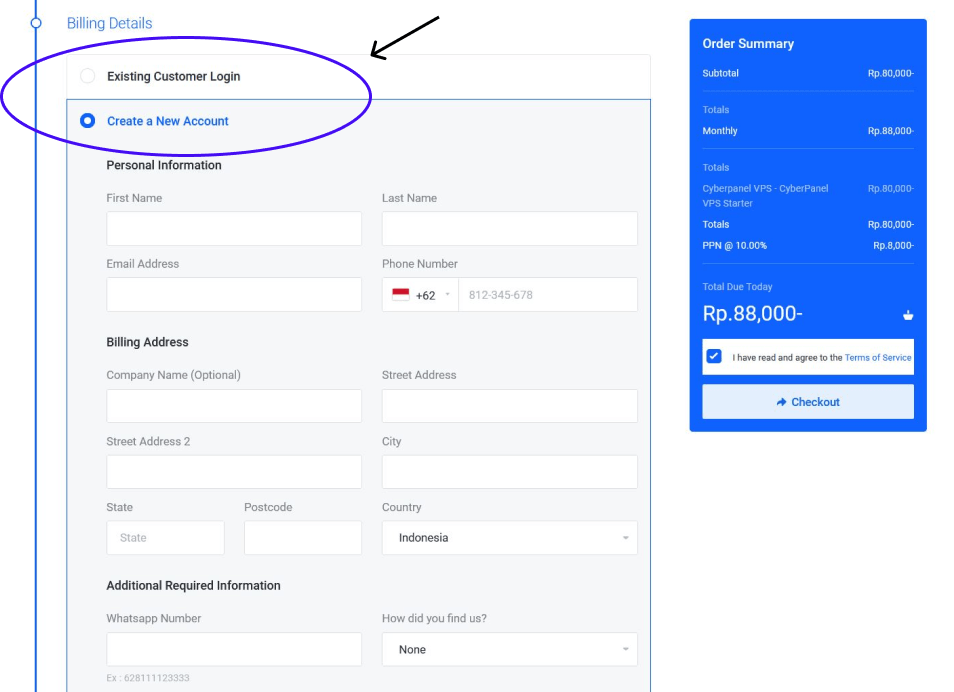954x692 pixels.
Task: Open the Country dropdown showing Indonesia
Action: [x=509, y=537]
